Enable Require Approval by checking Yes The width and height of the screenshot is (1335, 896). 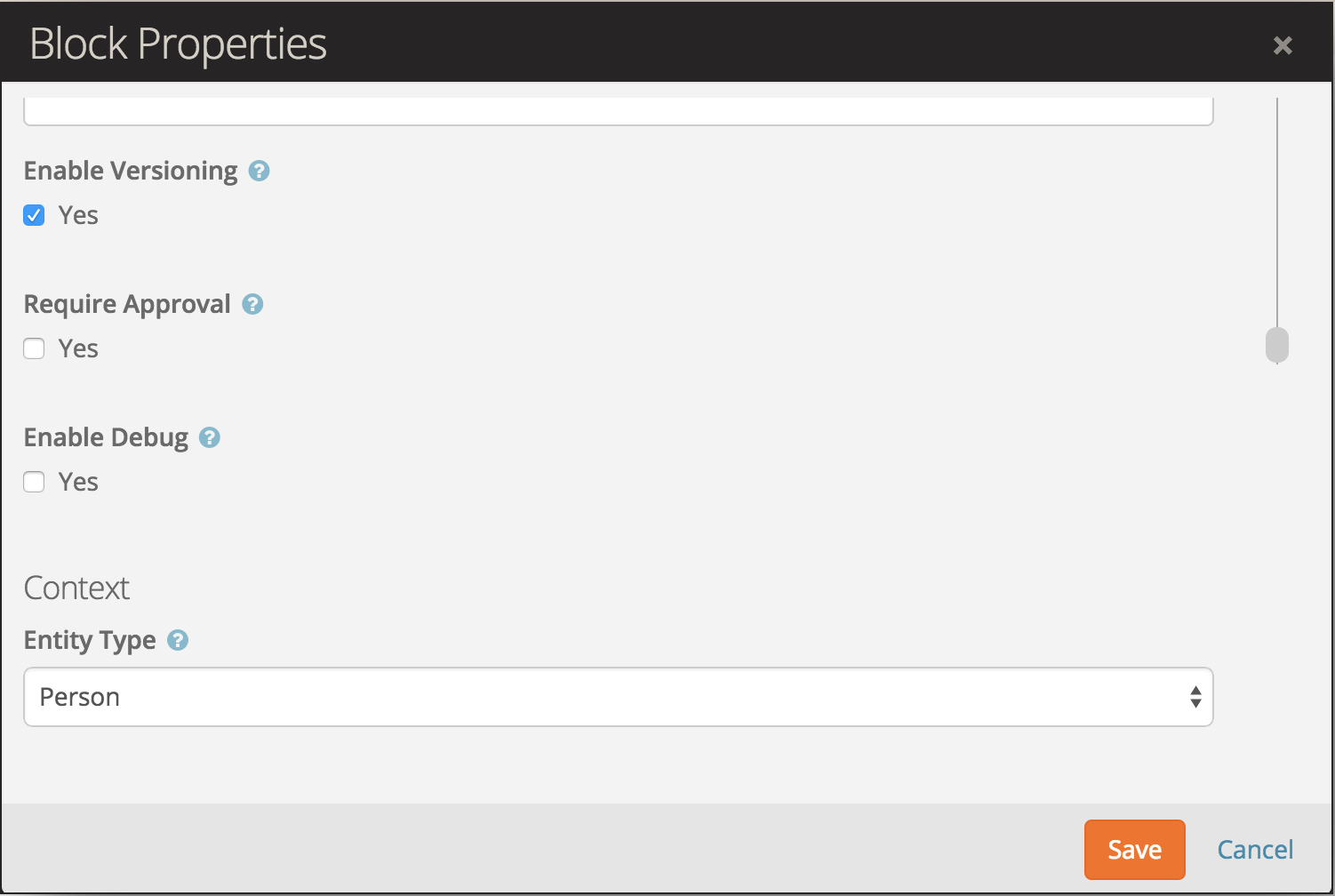pos(34,348)
